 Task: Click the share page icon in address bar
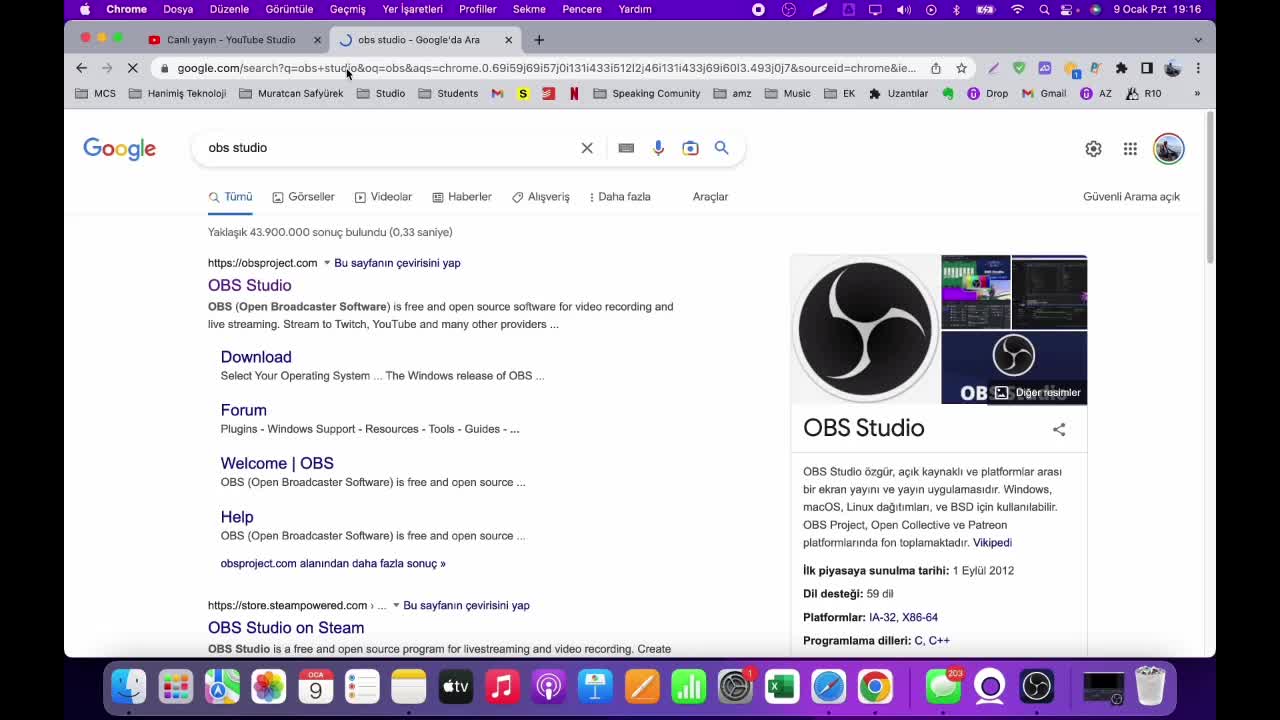936,68
